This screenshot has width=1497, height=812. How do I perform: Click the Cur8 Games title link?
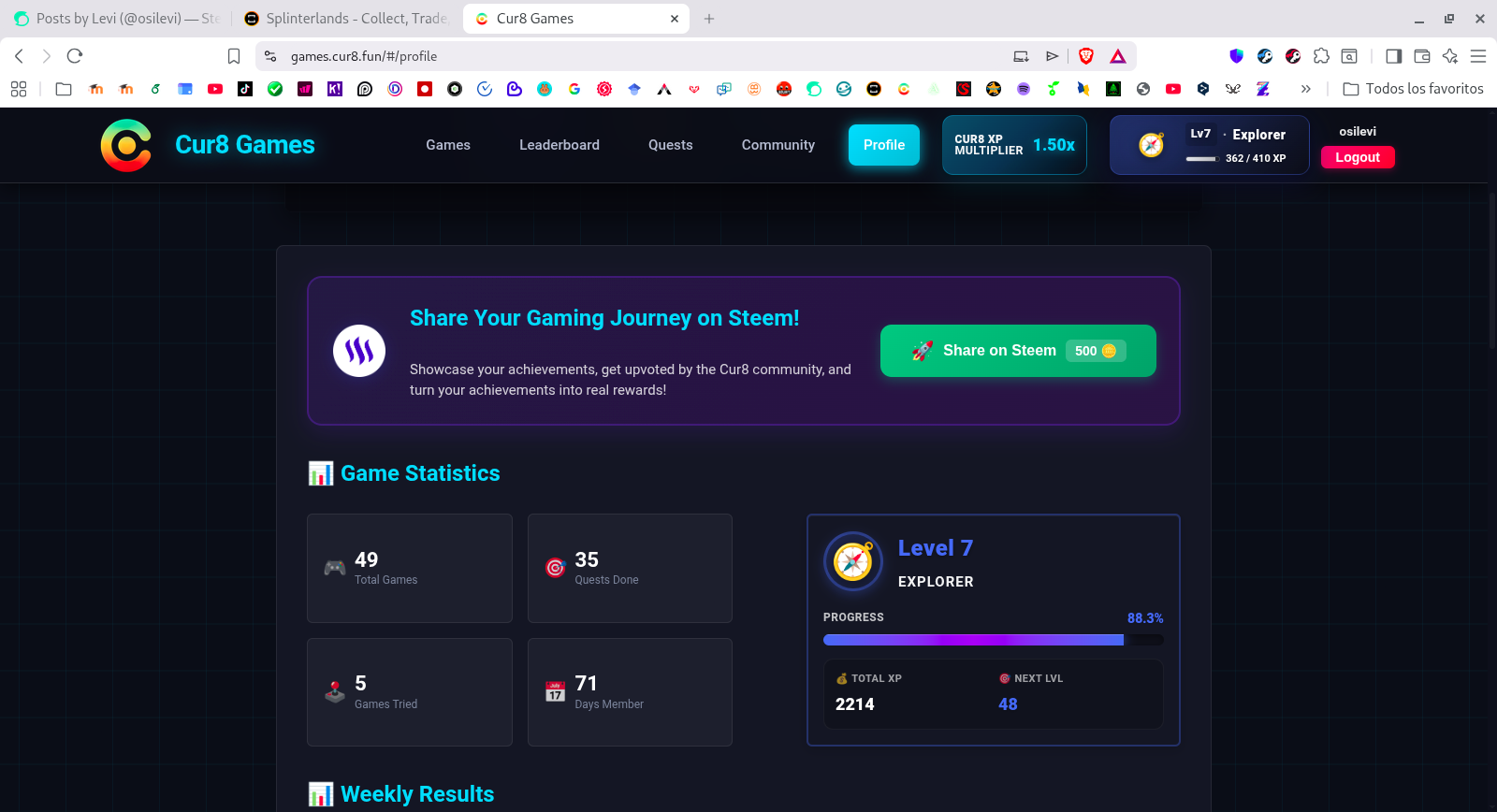coord(245,145)
